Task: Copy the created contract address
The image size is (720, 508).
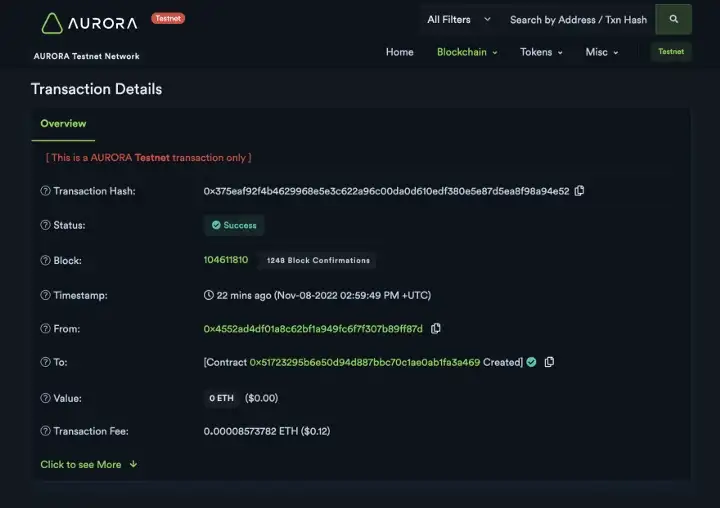Action: click(549, 362)
